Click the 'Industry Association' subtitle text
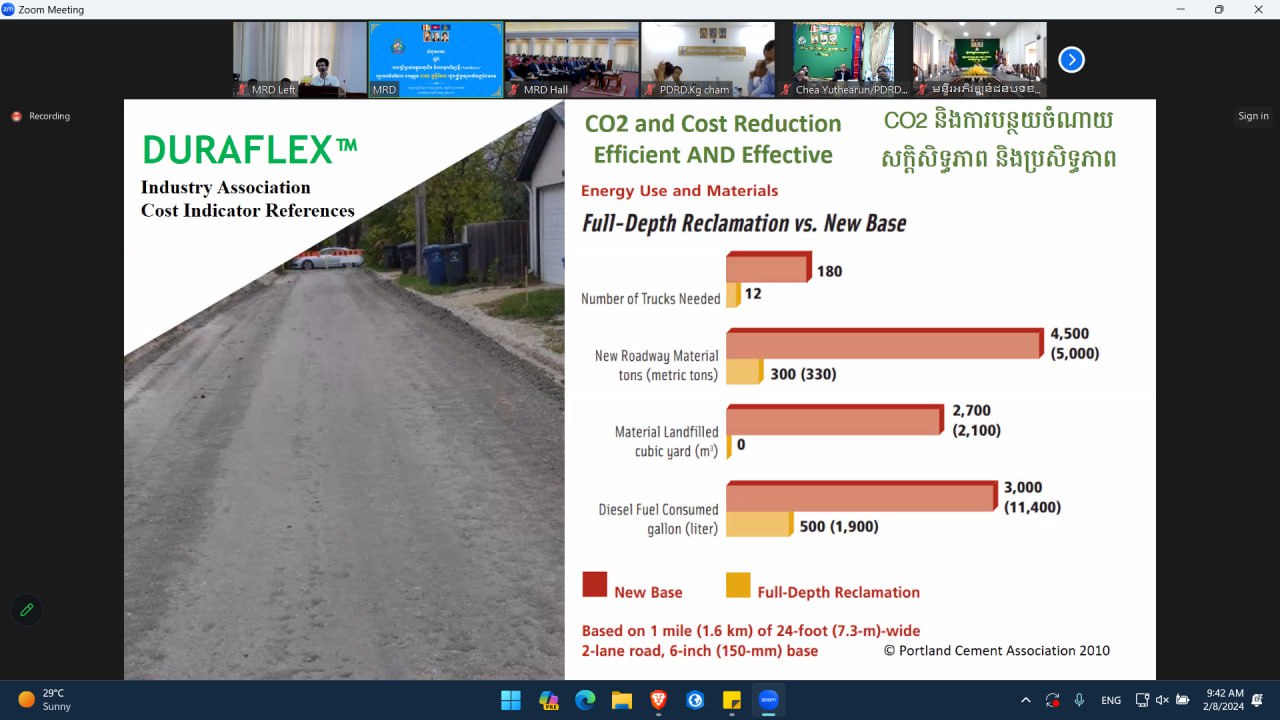Screen dimensions: 1280x720 [x=226, y=187]
